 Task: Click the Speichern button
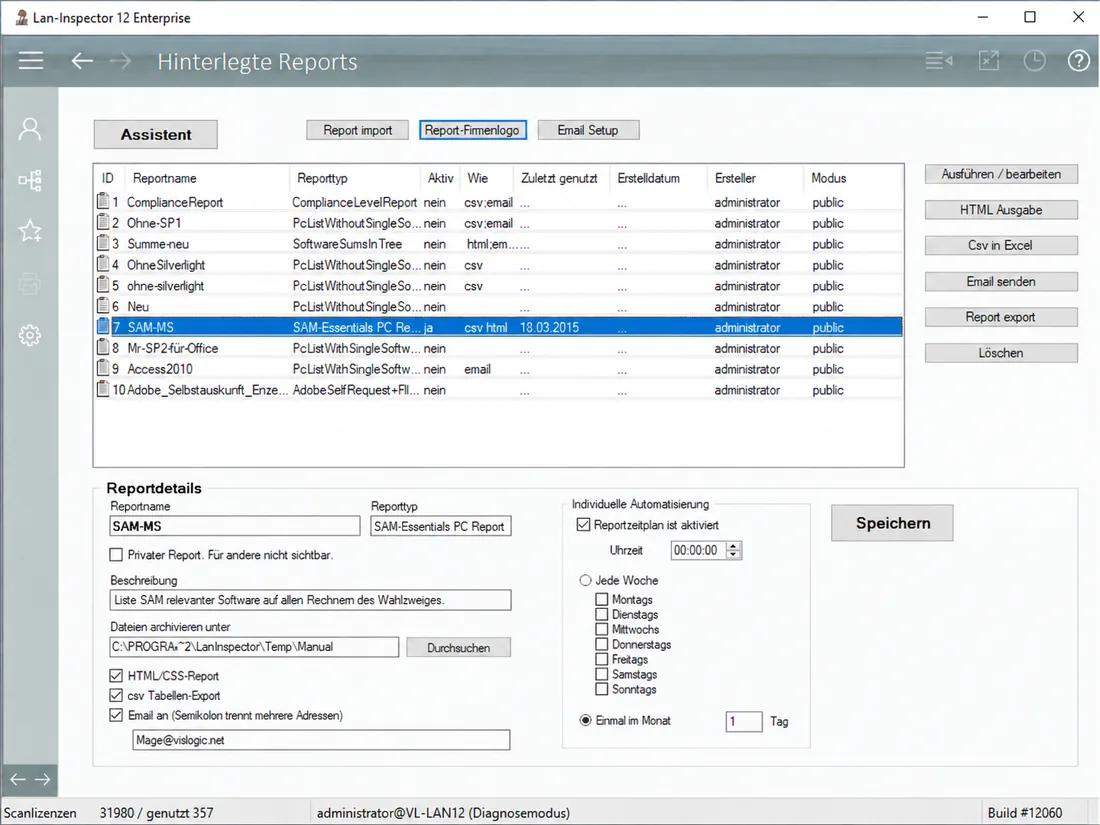point(892,523)
